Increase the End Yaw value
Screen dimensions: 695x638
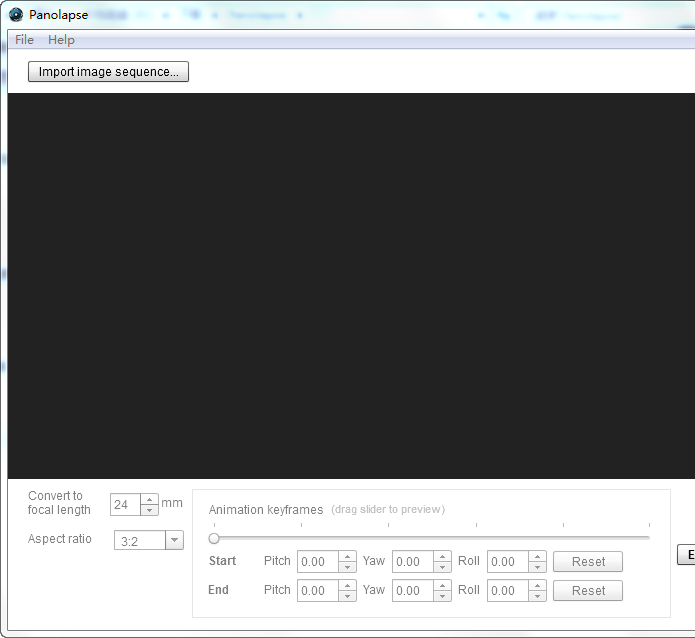442,586
